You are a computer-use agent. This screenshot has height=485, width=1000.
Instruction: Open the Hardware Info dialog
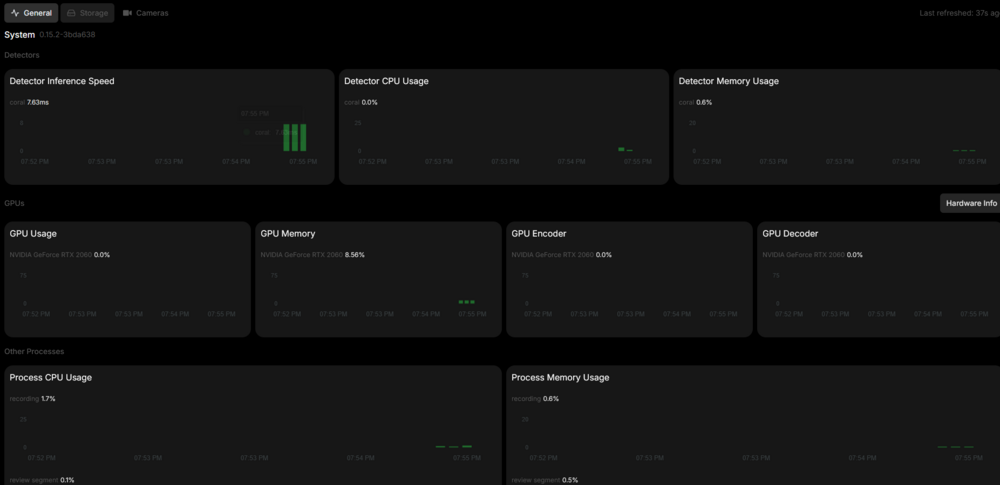(x=971, y=203)
